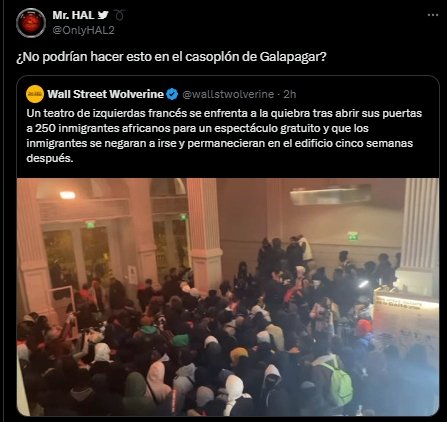The image size is (447, 422).
Task: Click the green exit sign on right wall
Action: coord(353,236)
